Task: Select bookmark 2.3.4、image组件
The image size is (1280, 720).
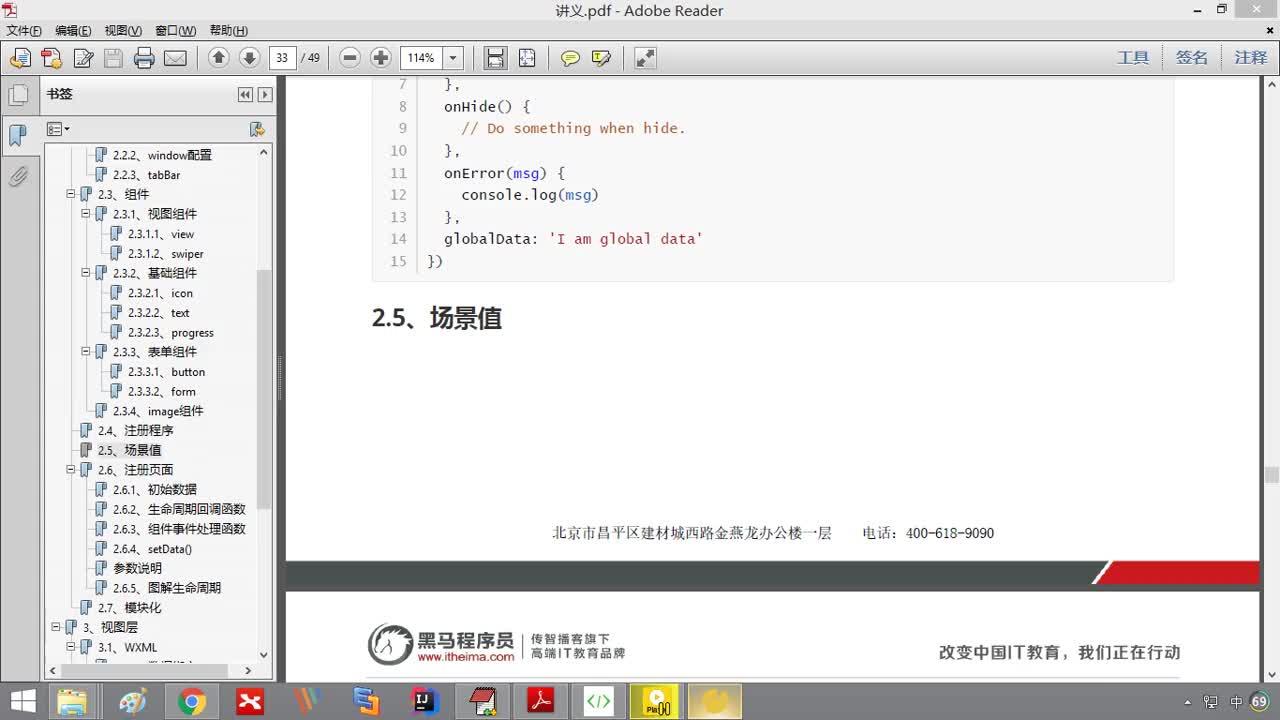Action: (158, 411)
